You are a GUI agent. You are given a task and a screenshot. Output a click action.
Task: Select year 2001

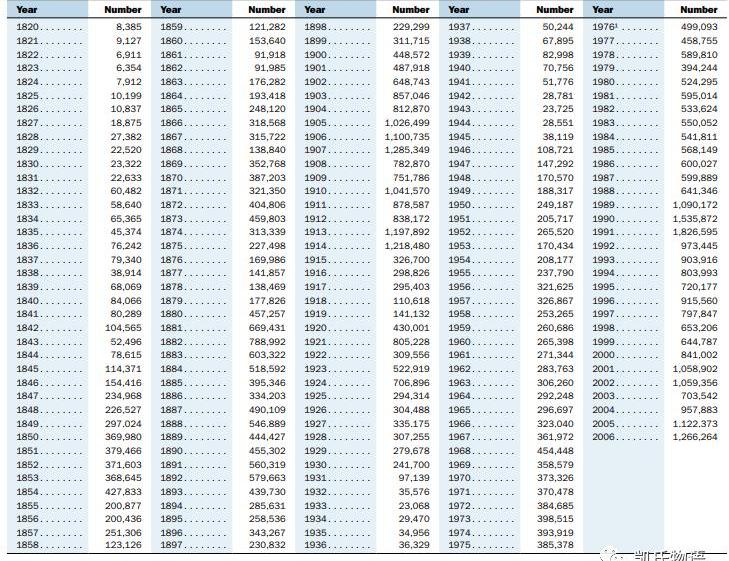pyautogui.click(x=604, y=369)
